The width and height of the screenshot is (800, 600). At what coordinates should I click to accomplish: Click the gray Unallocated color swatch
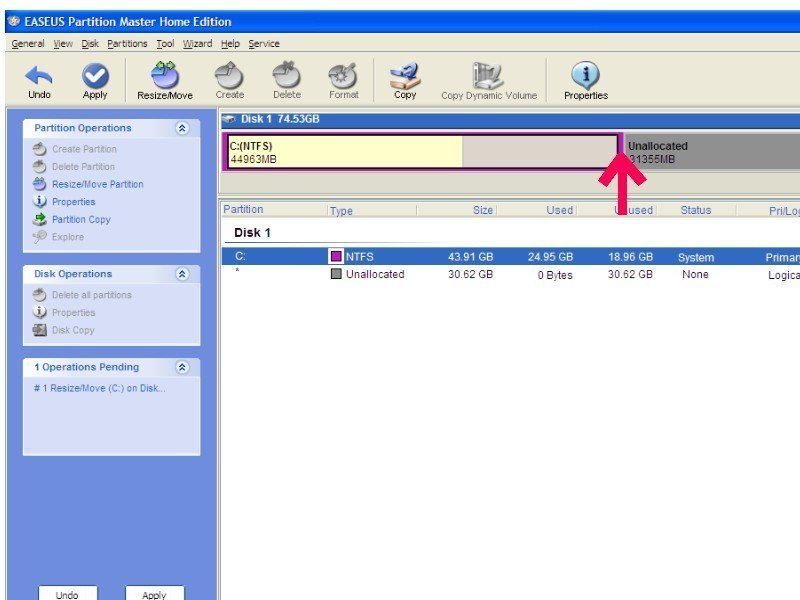(336, 274)
